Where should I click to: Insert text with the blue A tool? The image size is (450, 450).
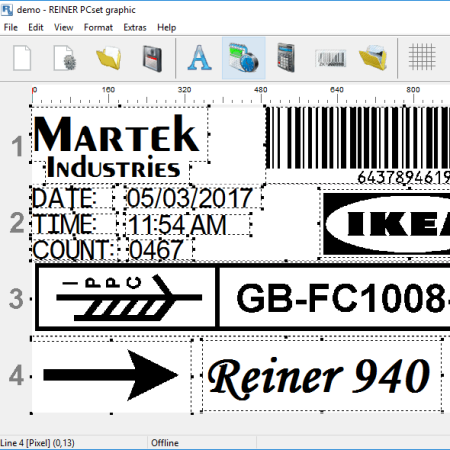[x=199, y=58]
